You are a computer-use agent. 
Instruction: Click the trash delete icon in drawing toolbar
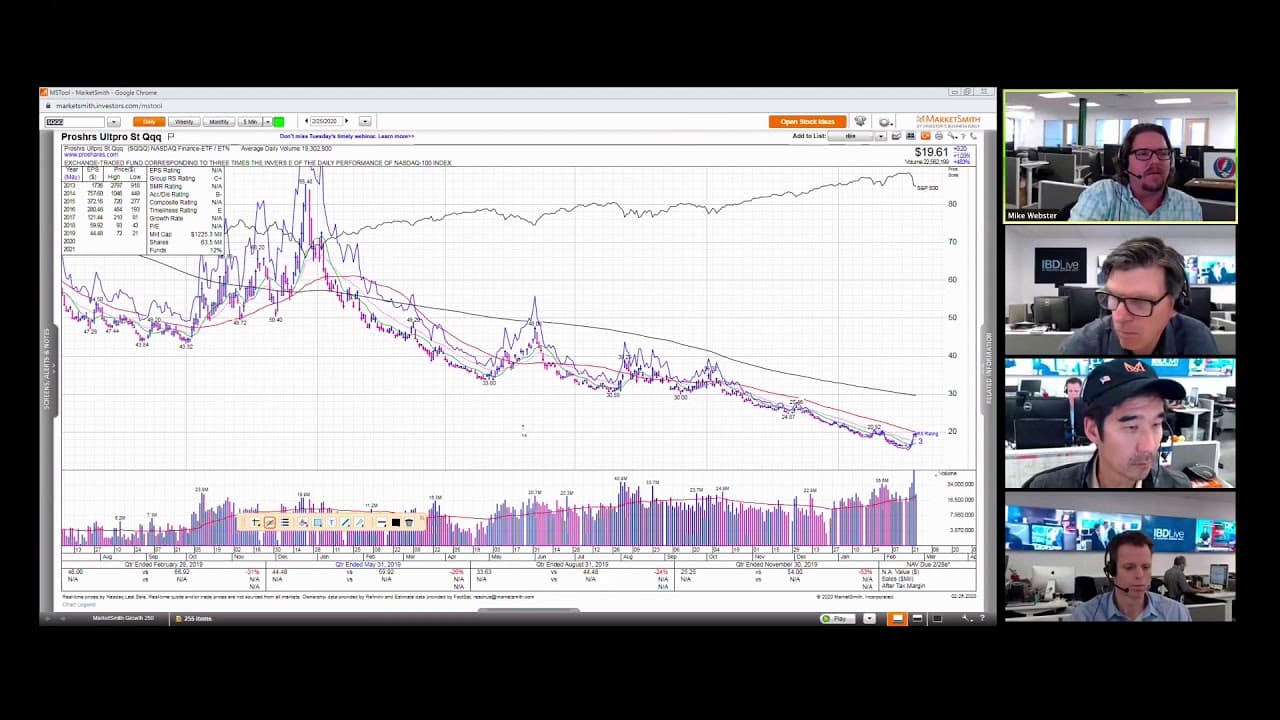(x=409, y=523)
